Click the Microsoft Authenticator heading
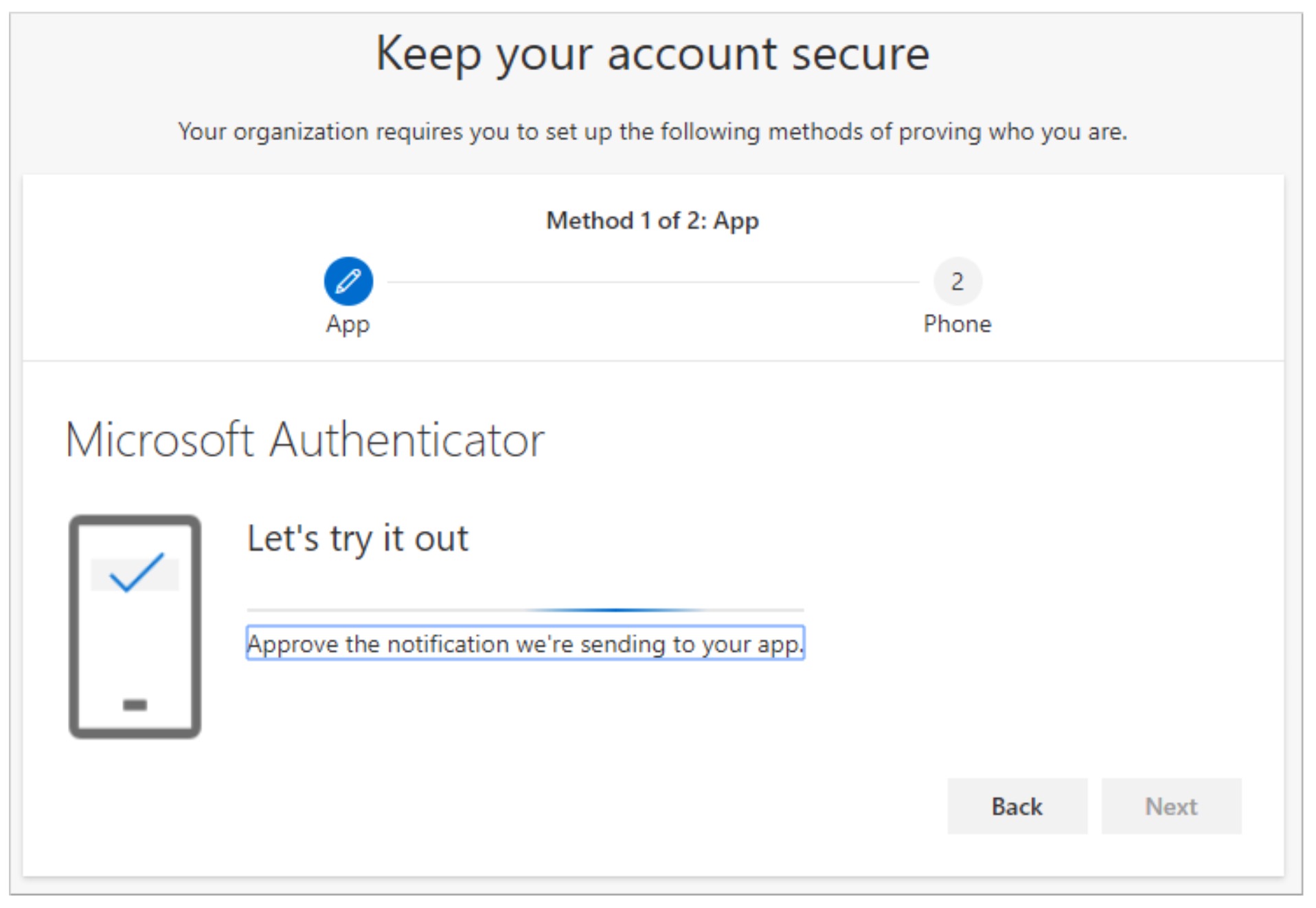 [305, 438]
